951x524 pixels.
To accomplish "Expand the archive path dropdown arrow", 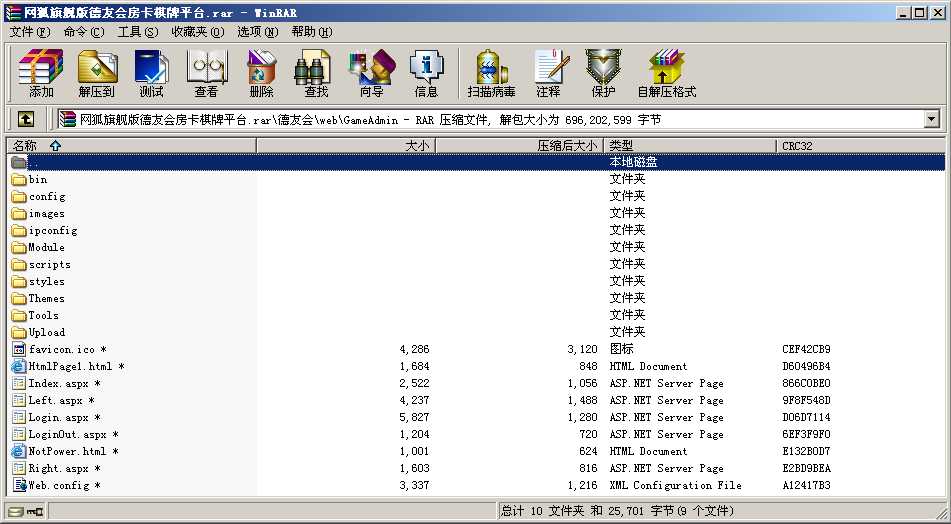I will tap(932, 119).
